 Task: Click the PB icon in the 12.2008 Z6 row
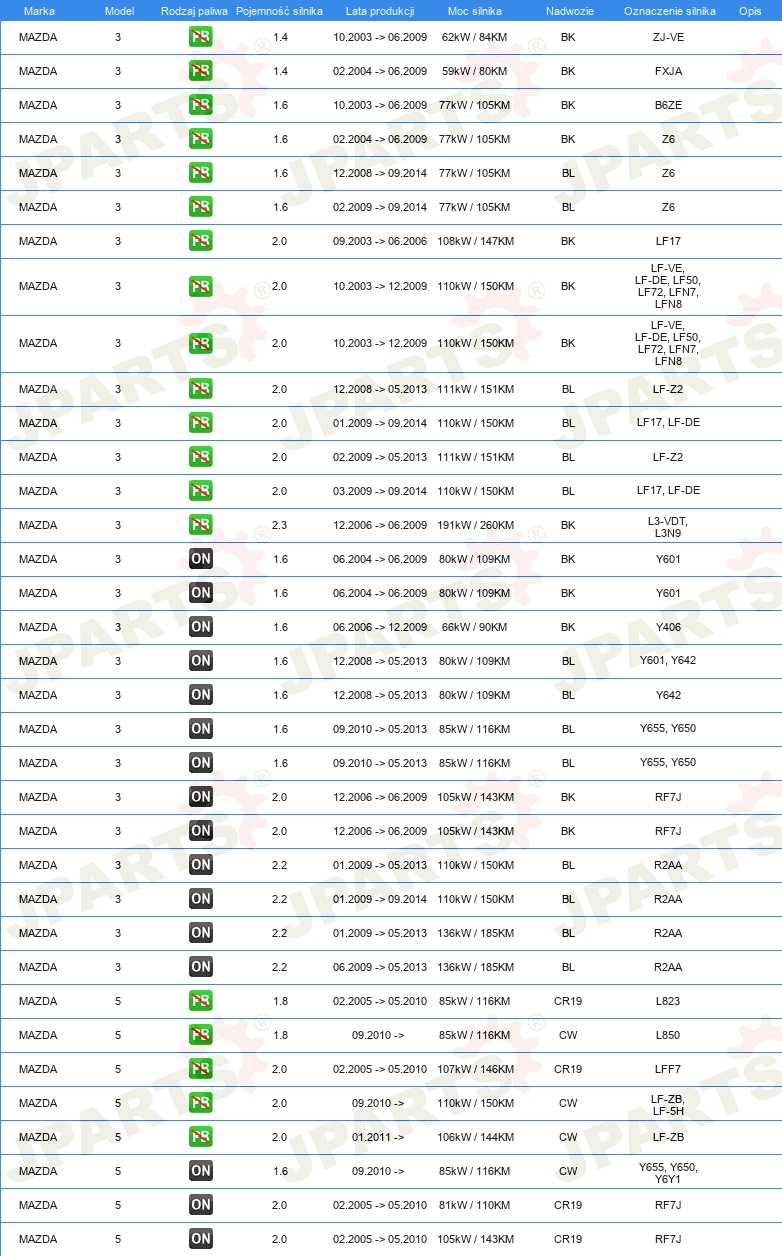click(201, 174)
